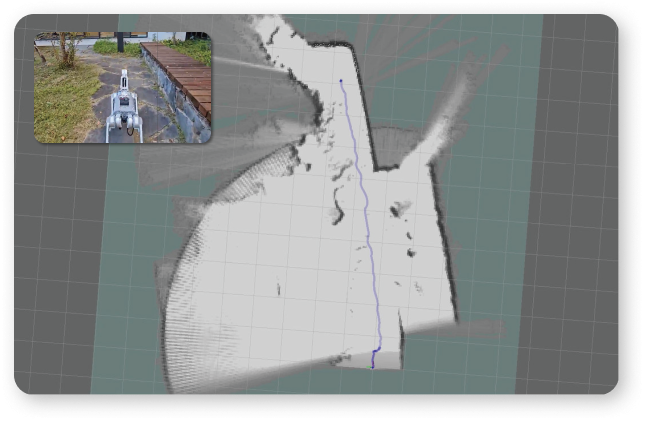Viewport: 645px width, 421px height.
Task: Click the wooden deck in camera feed
Action: [x=184, y=73]
